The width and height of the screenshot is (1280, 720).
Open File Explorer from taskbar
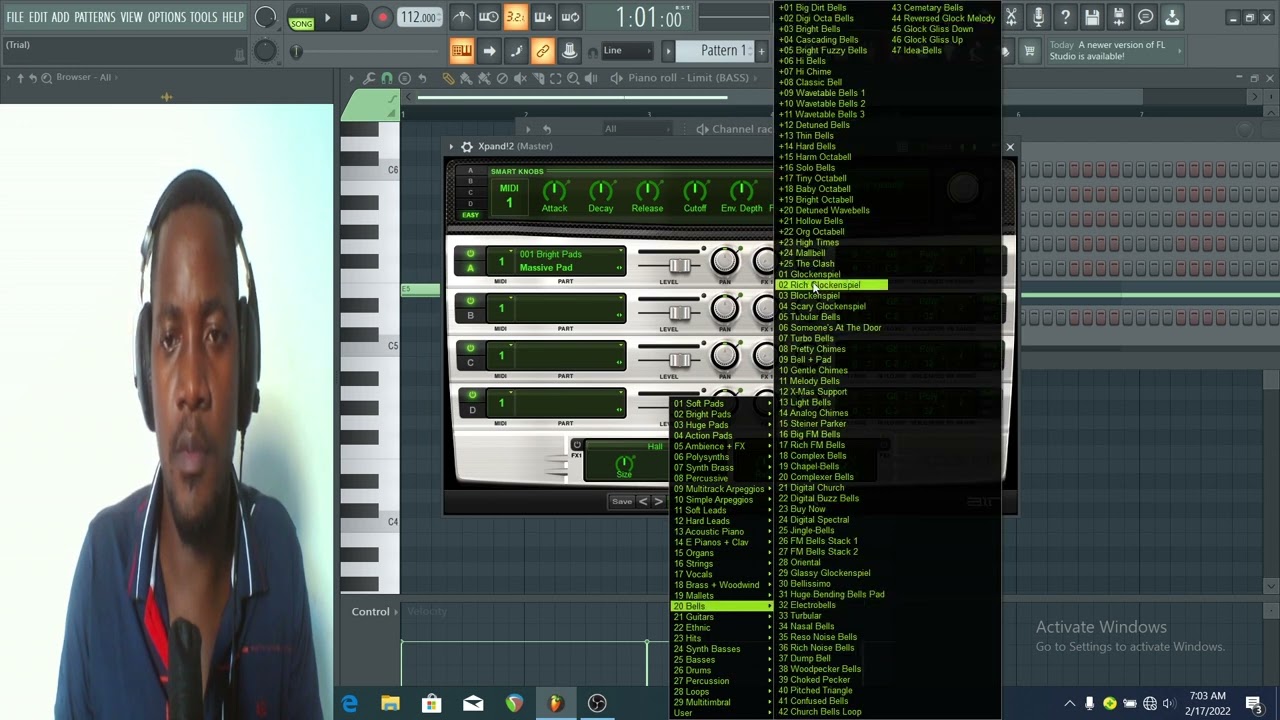tap(390, 704)
